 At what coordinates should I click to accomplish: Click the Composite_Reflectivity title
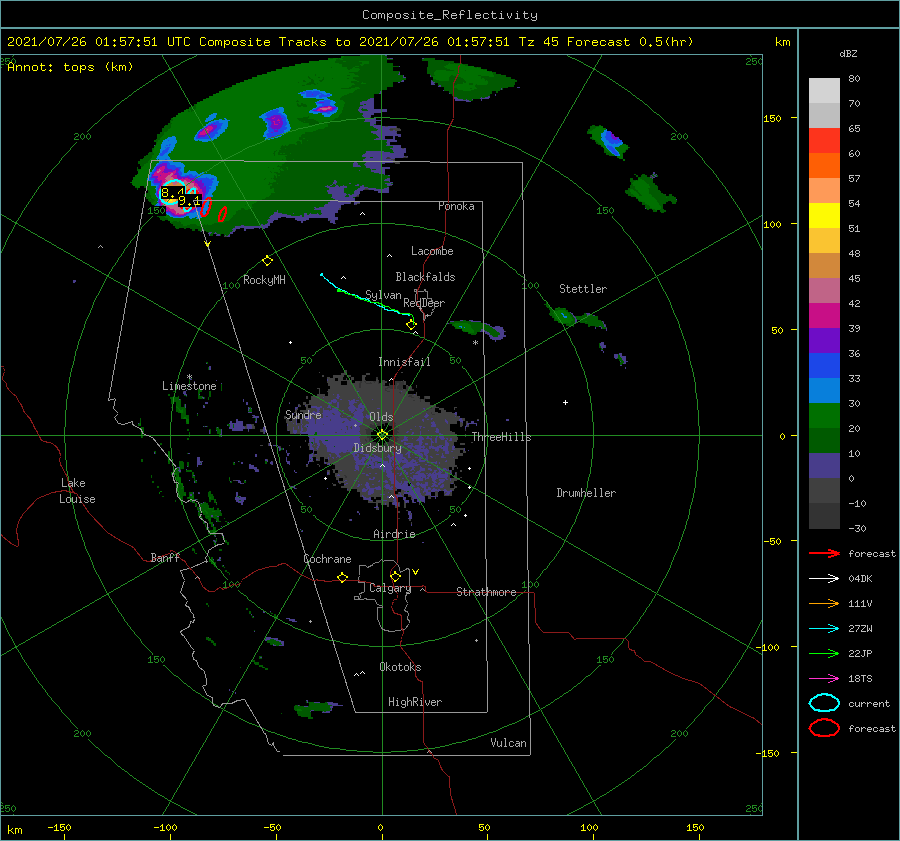tap(450, 15)
